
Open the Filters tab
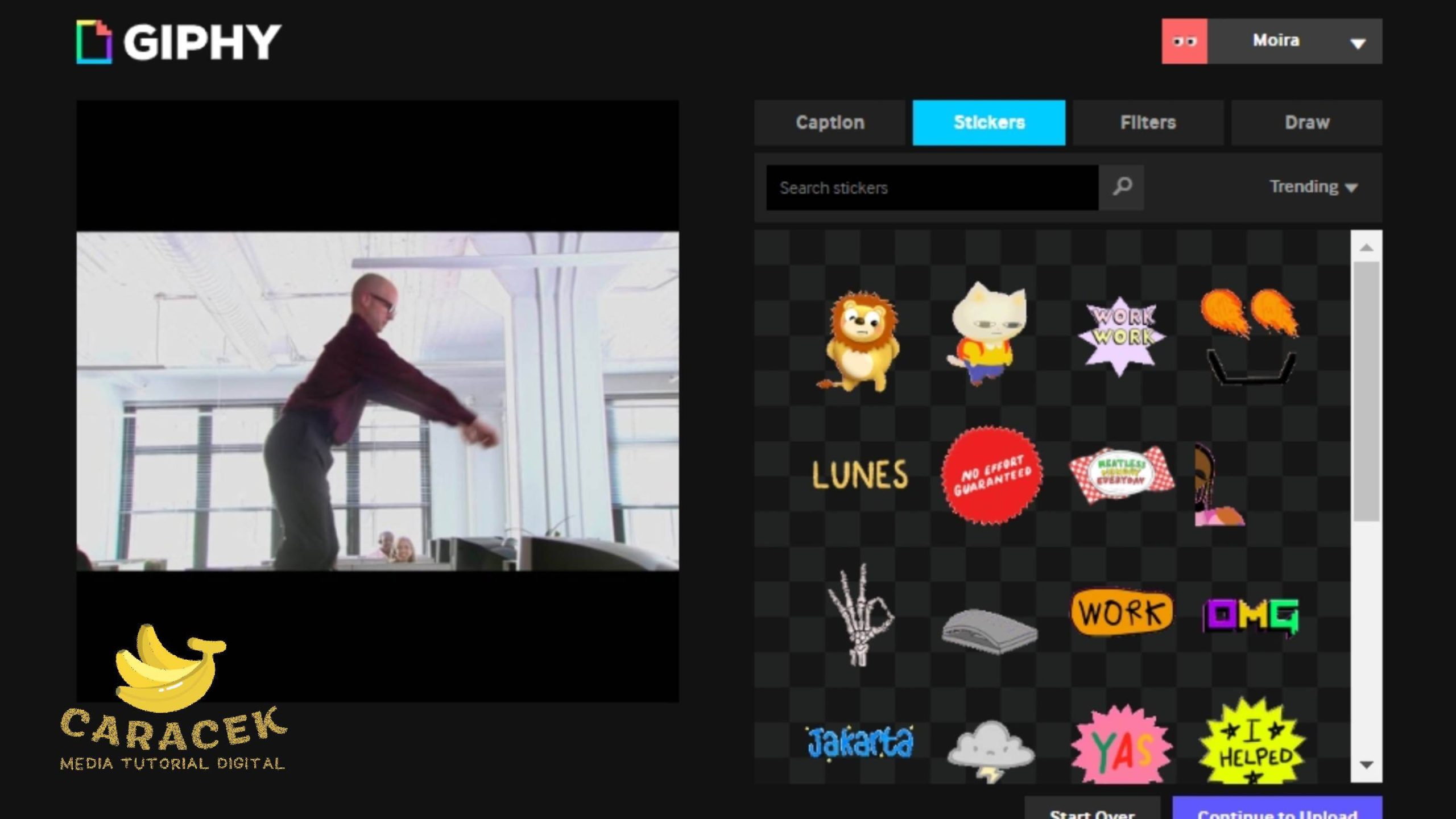[1148, 123]
